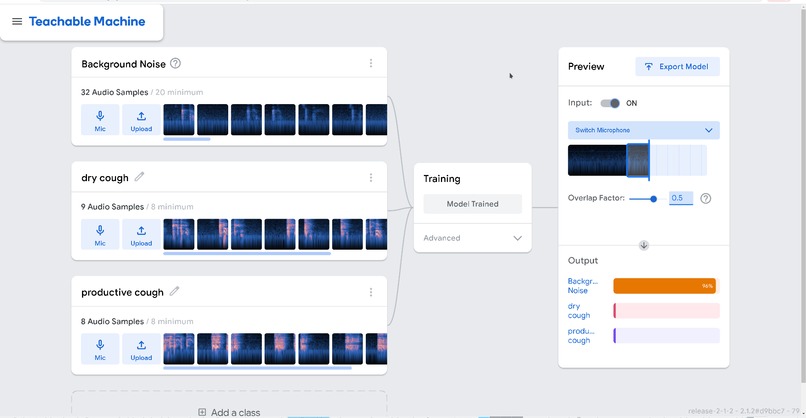Edit the Overlap Factor value field
This screenshot has width=806, height=418.
681,198
